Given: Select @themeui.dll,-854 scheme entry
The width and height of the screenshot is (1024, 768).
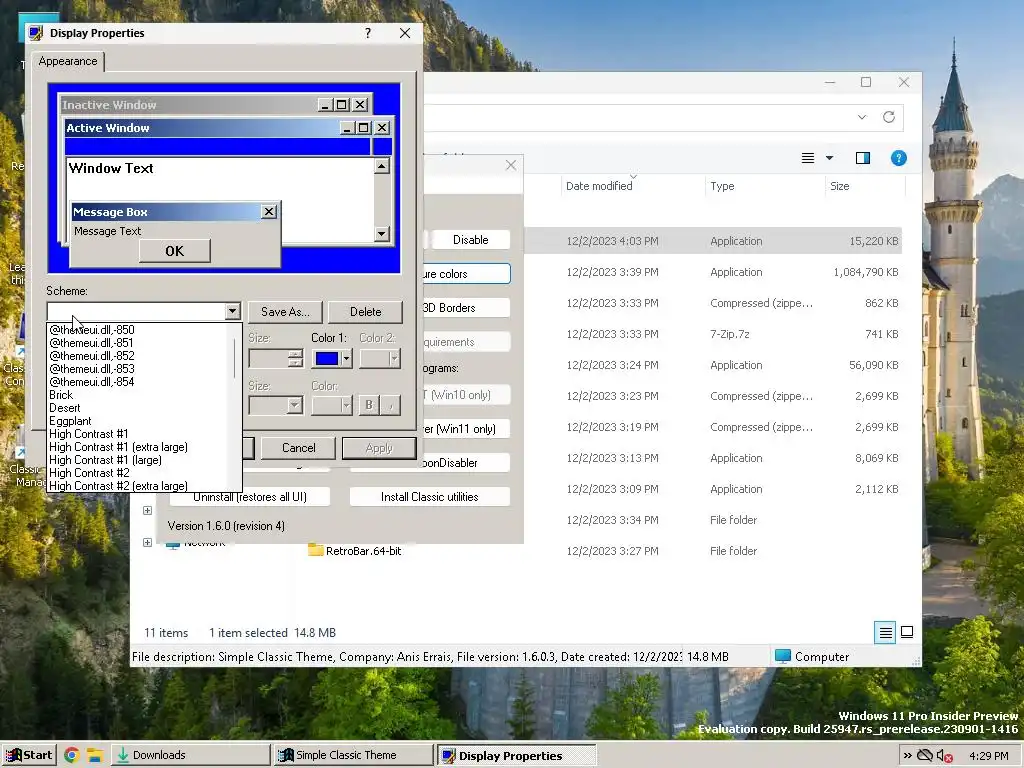Looking at the screenshot, I should coord(92,382).
